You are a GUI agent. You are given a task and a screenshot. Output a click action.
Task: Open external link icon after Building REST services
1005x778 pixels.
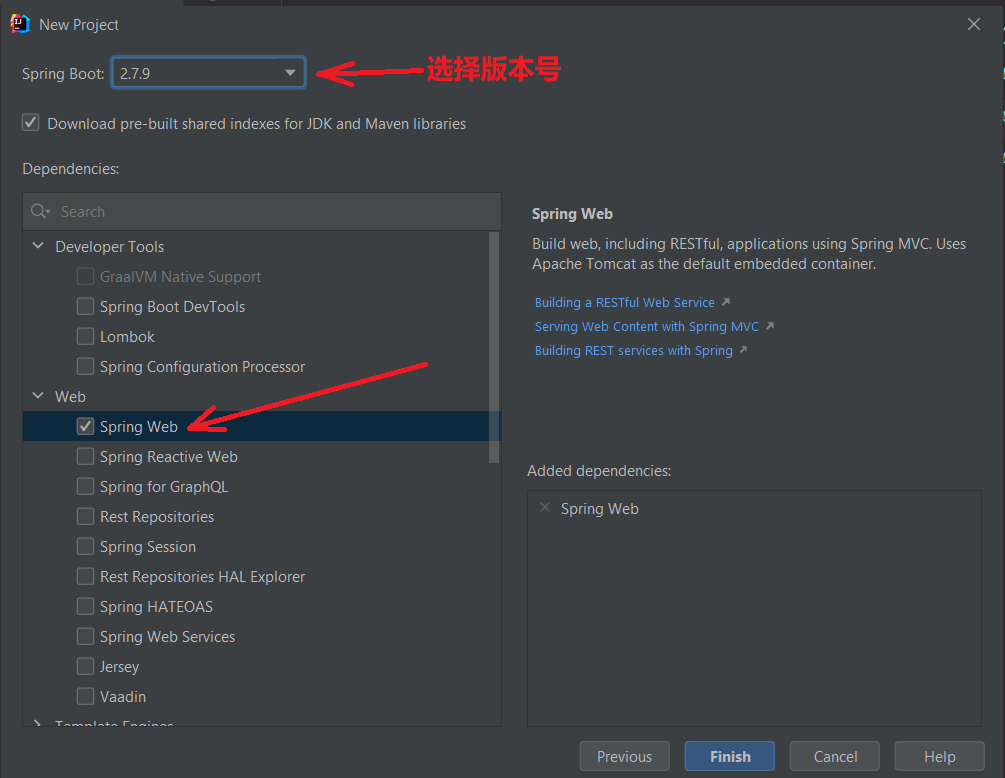743,350
